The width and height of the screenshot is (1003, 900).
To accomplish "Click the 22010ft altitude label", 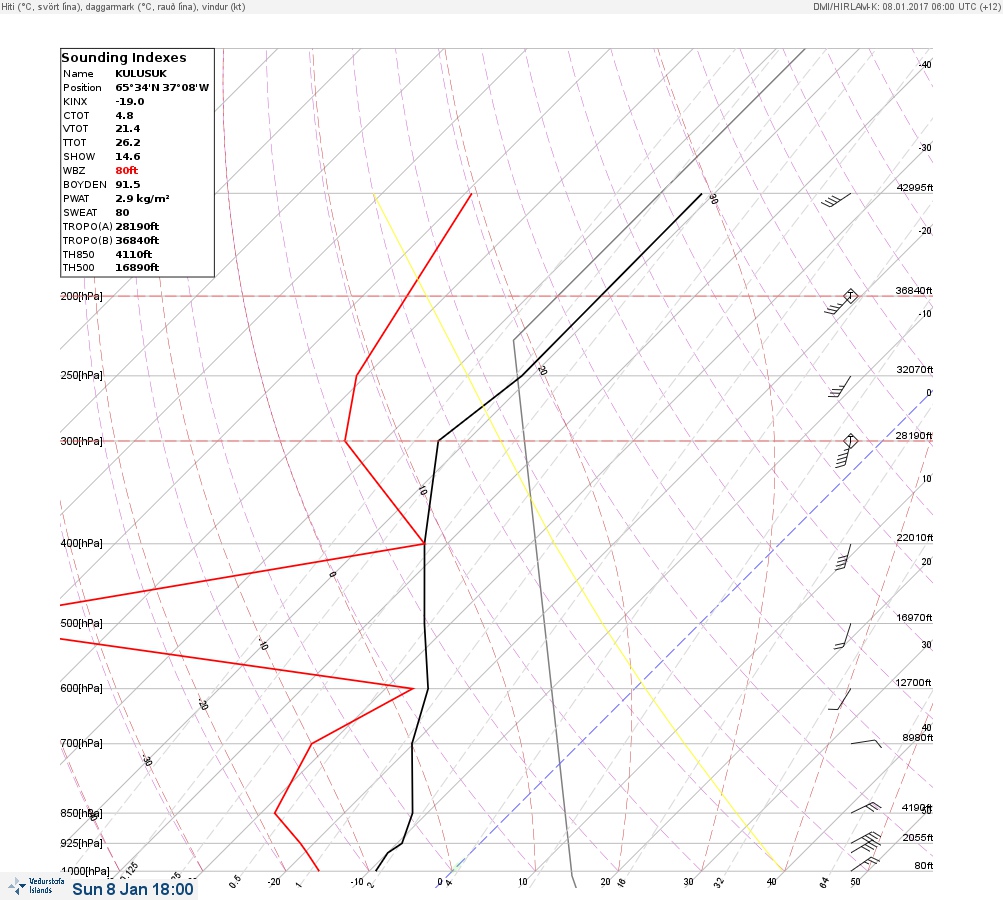I will click(915, 537).
